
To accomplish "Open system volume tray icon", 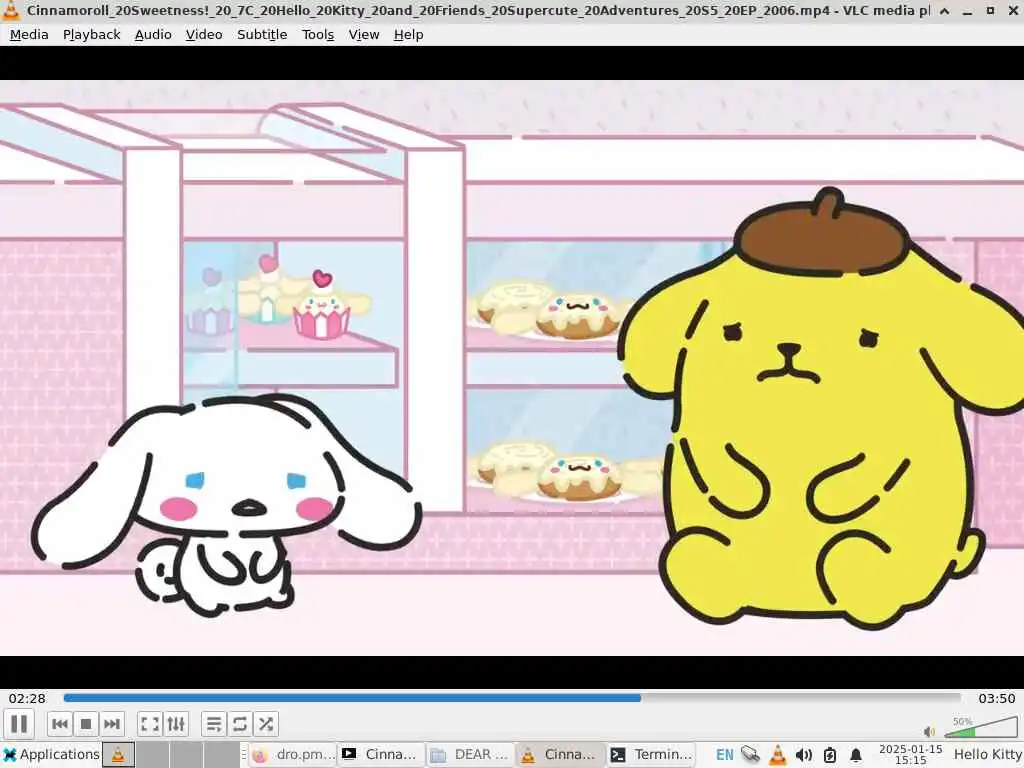I will point(803,755).
